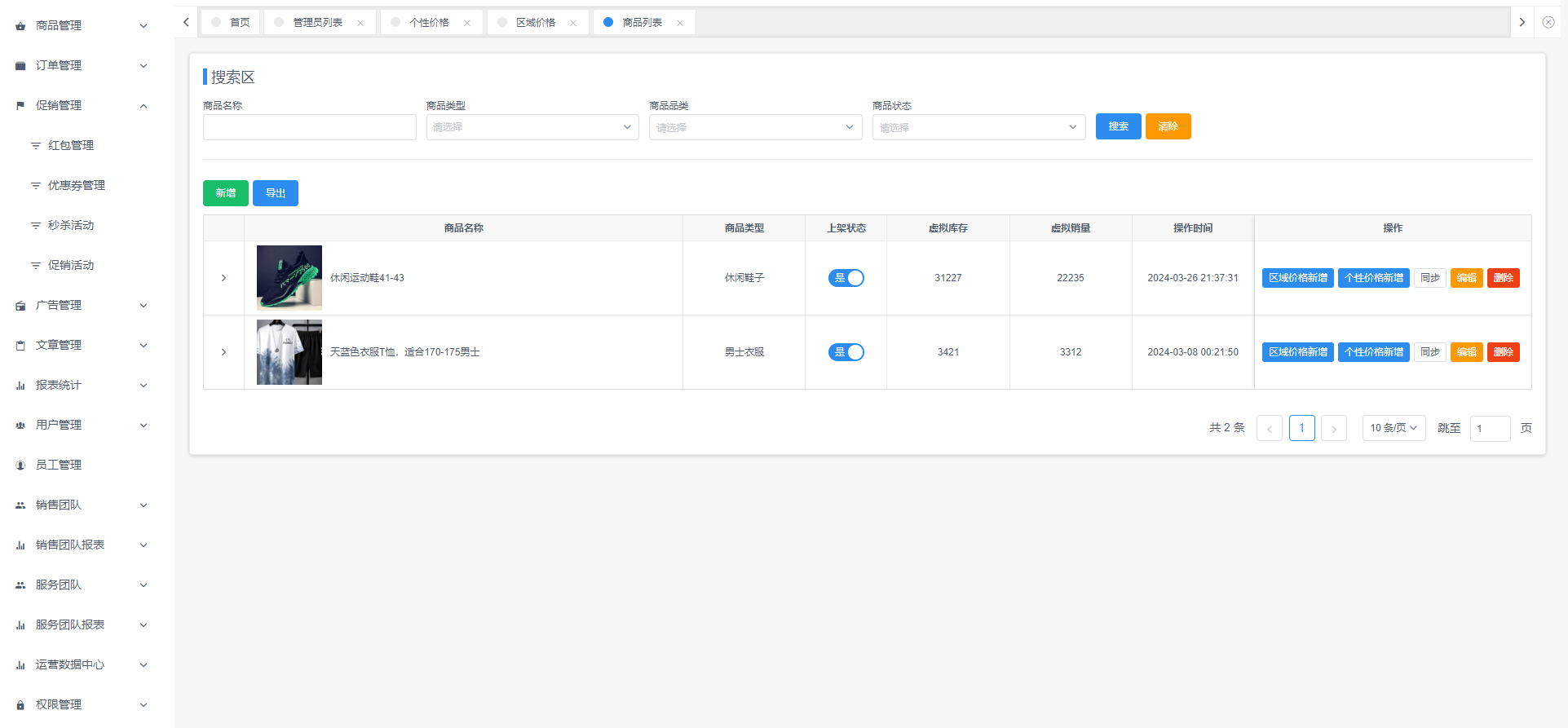
Task: Click the previous page arrow
Action: [1270, 428]
